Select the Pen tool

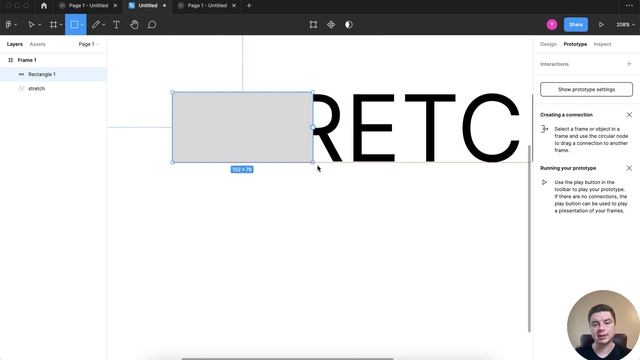coord(96,24)
